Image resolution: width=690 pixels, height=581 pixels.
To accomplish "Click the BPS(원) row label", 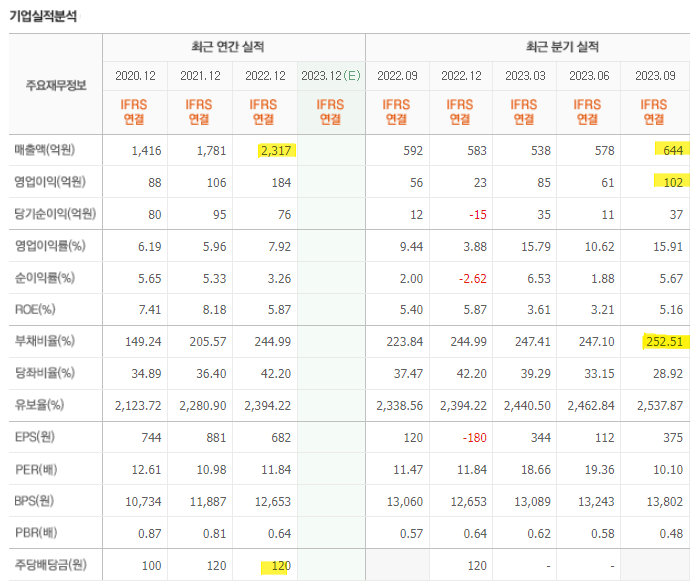I will click(34, 501).
